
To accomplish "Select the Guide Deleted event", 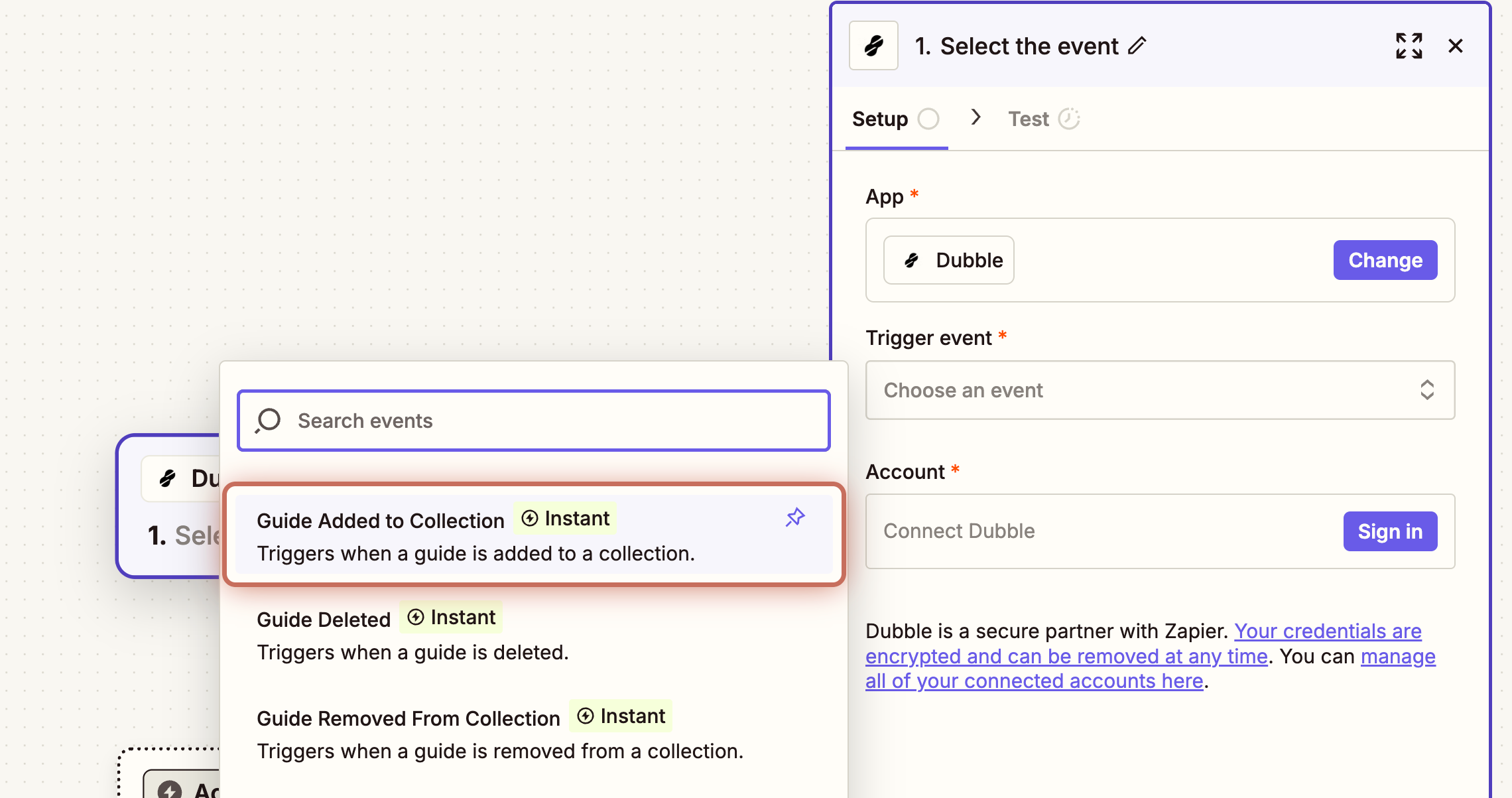I will click(x=533, y=634).
